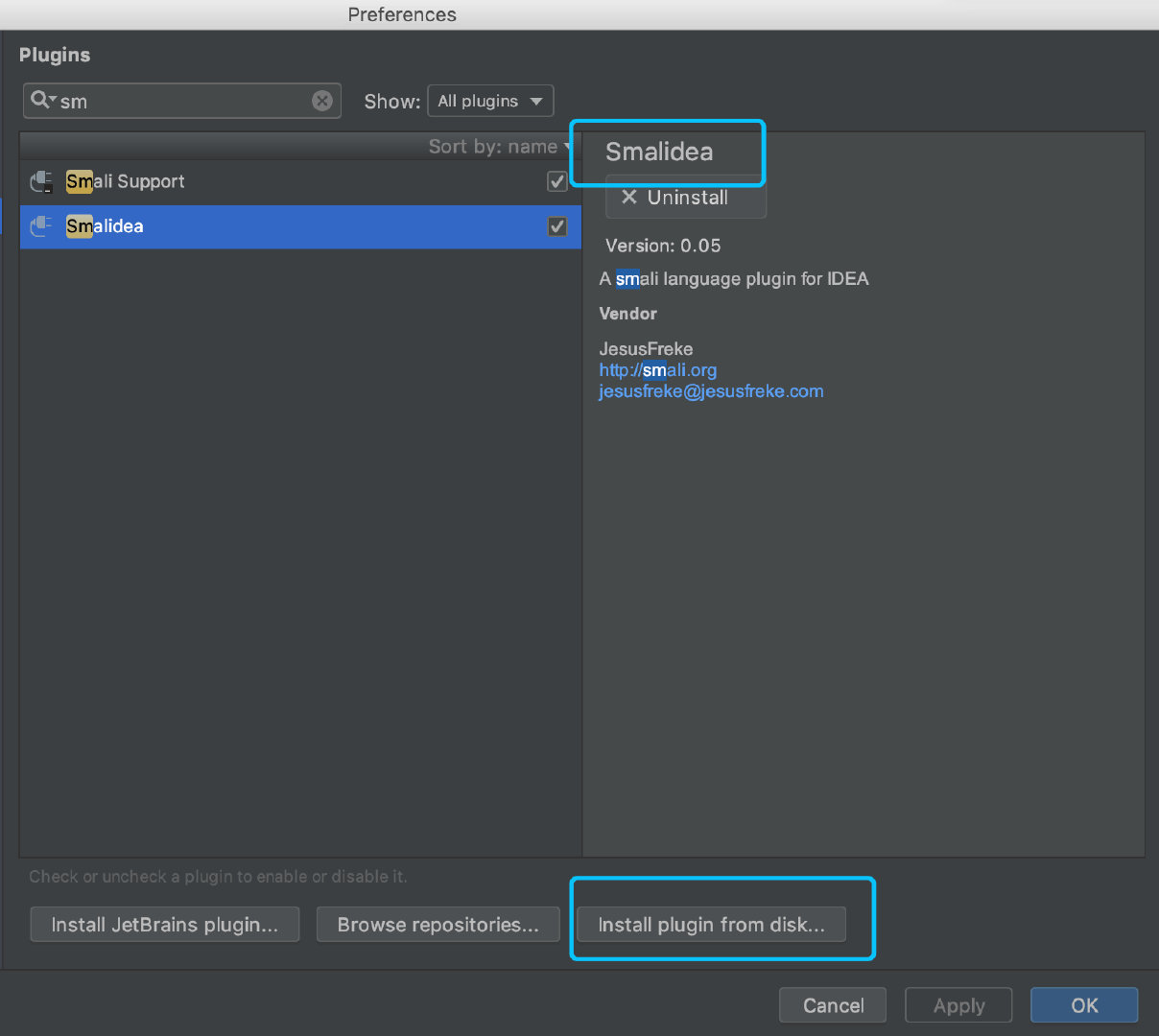Image resolution: width=1159 pixels, height=1036 pixels.
Task: Change the Sort by: name option
Action: (x=499, y=146)
